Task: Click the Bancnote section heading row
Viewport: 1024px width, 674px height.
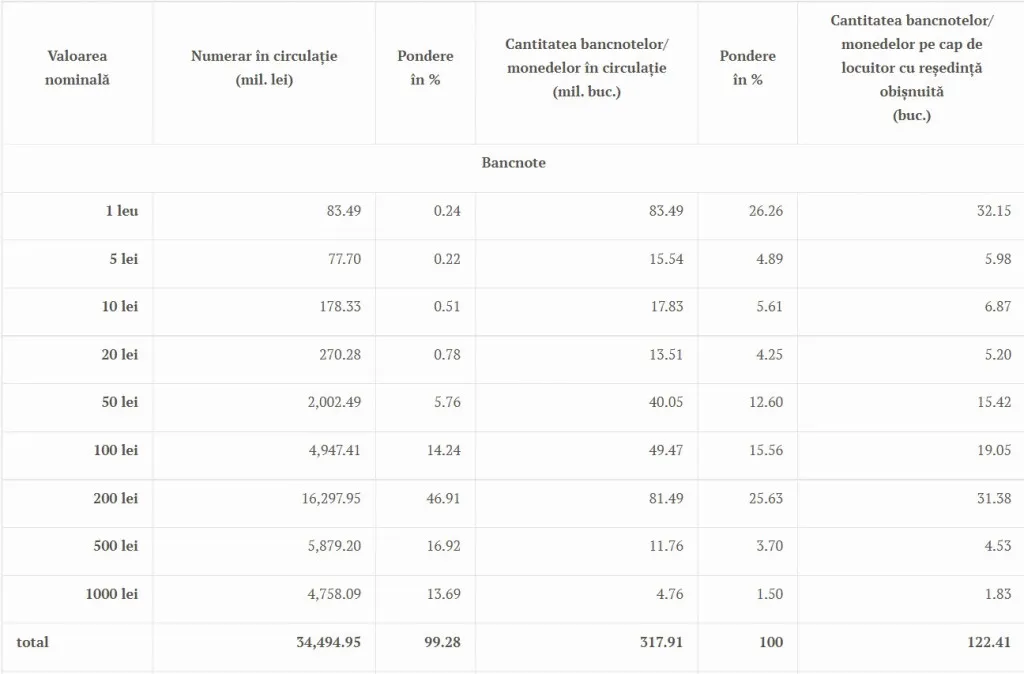Action: (x=513, y=163)
